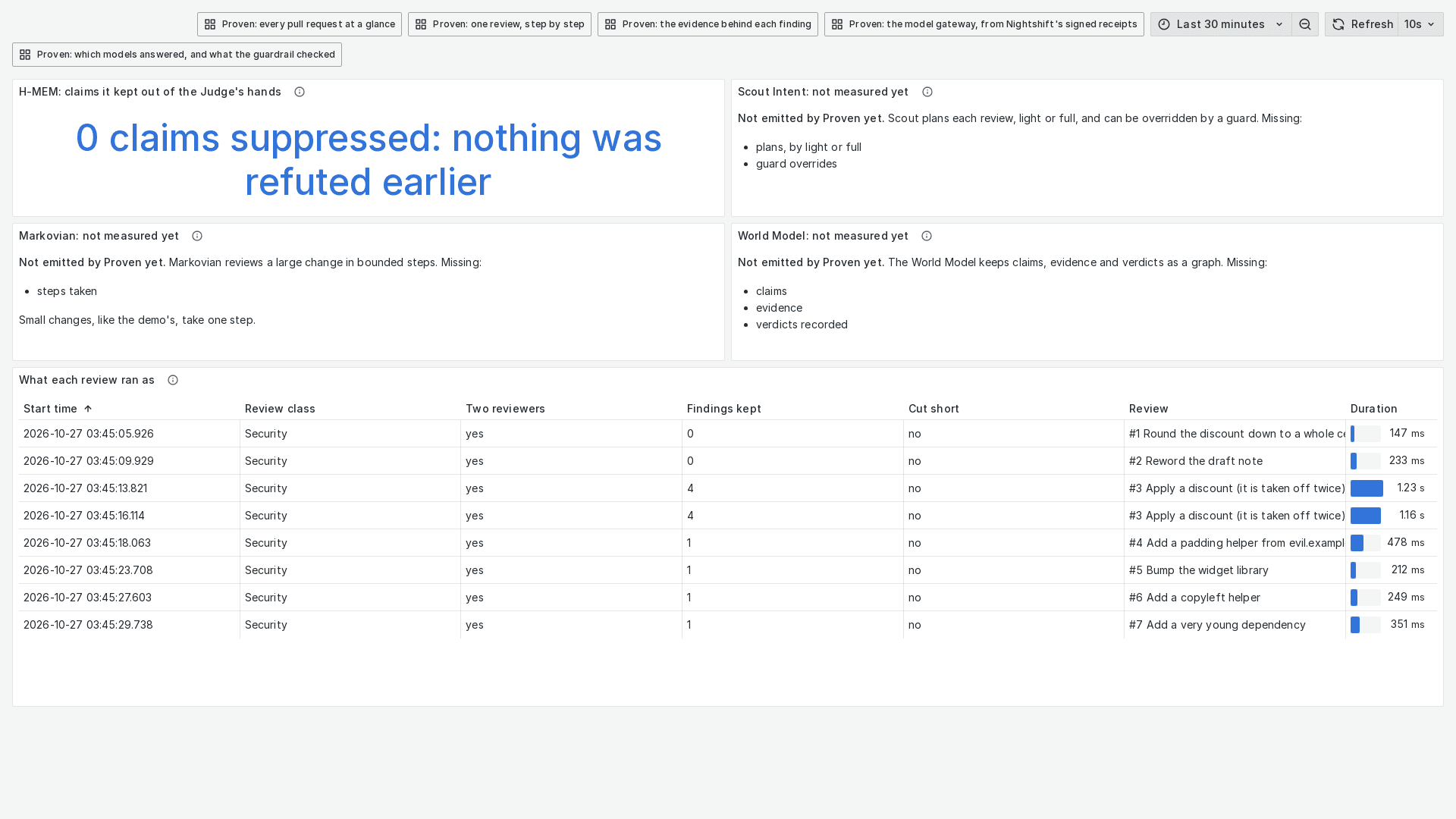Sort table by Review class column

point(280,409)
